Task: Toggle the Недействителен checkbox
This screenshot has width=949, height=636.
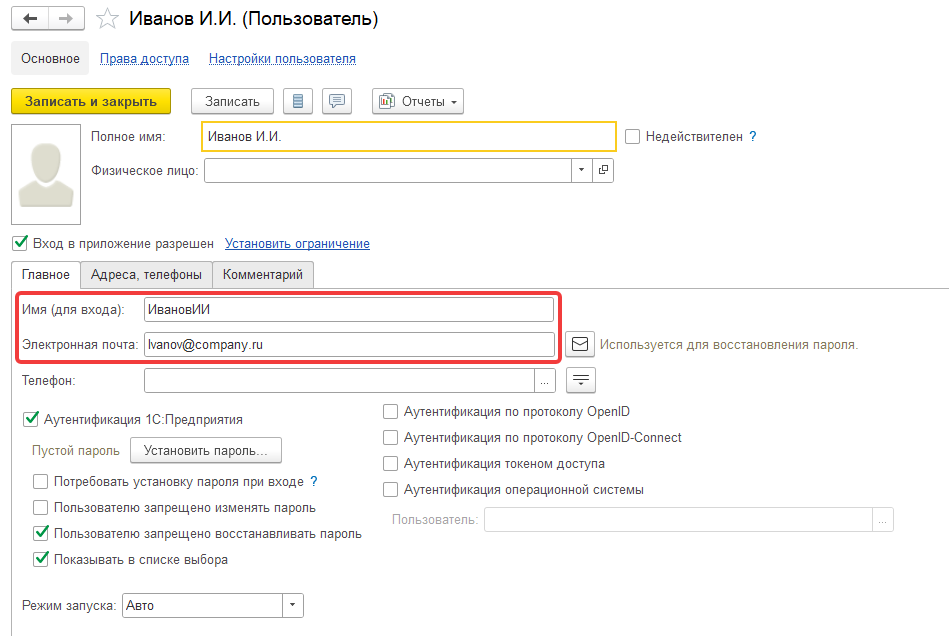Action: [632, 137]
